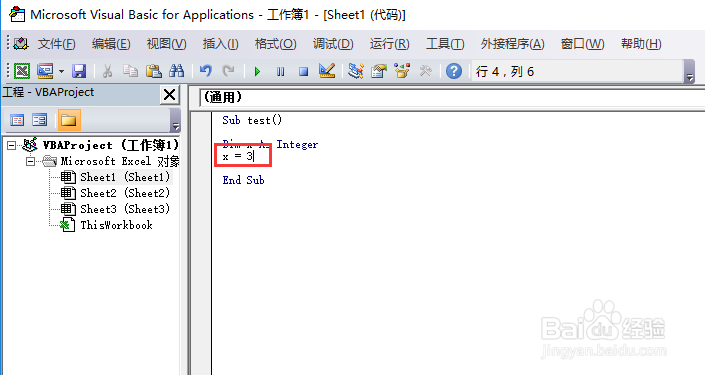Image resolution: width=705 pixels, height=375 pixels.
Task: Select Microsoft Excel 对象 folder
Action: (x=120, y=161)
